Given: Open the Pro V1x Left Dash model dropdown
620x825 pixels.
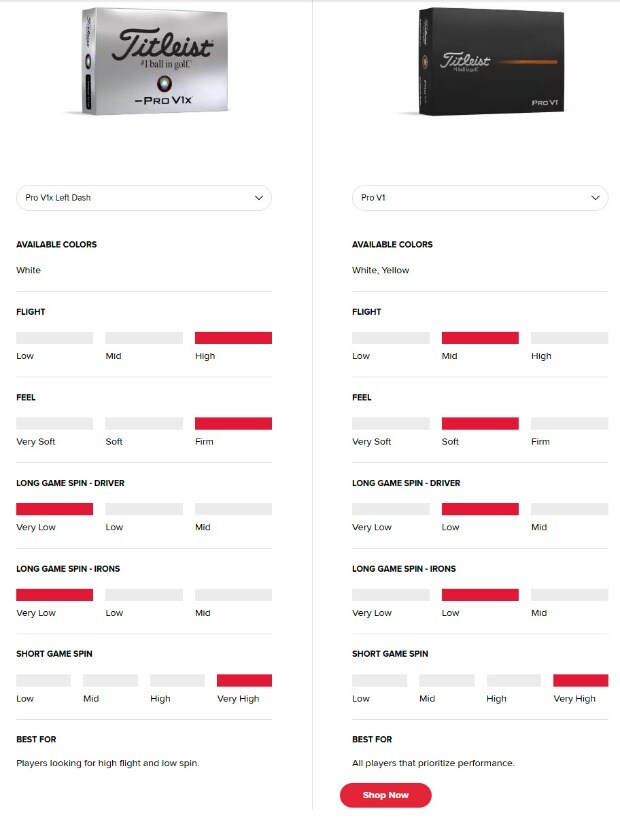Looking at the screenshot, I should point(144,198).
